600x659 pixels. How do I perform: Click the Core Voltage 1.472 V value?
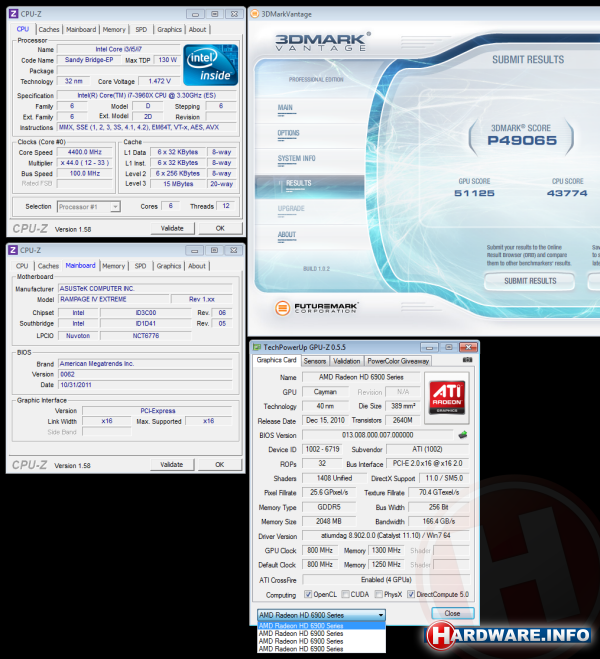[160, 81]
